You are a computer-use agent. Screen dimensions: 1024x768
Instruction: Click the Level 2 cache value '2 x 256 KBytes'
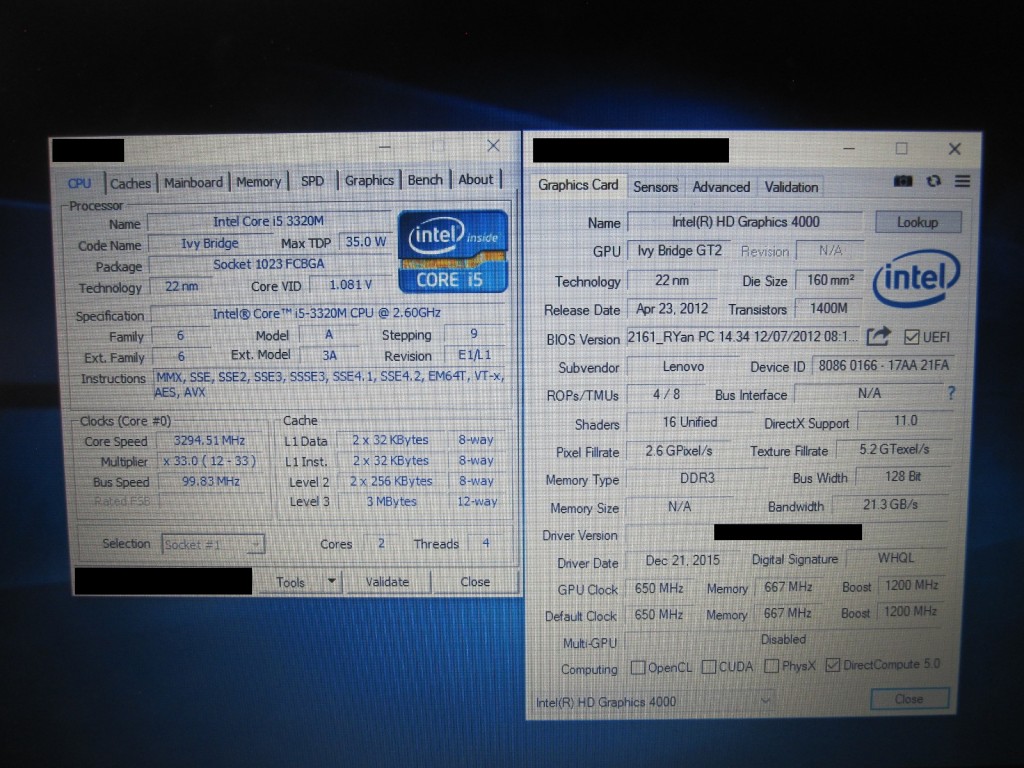coord(391,481)
